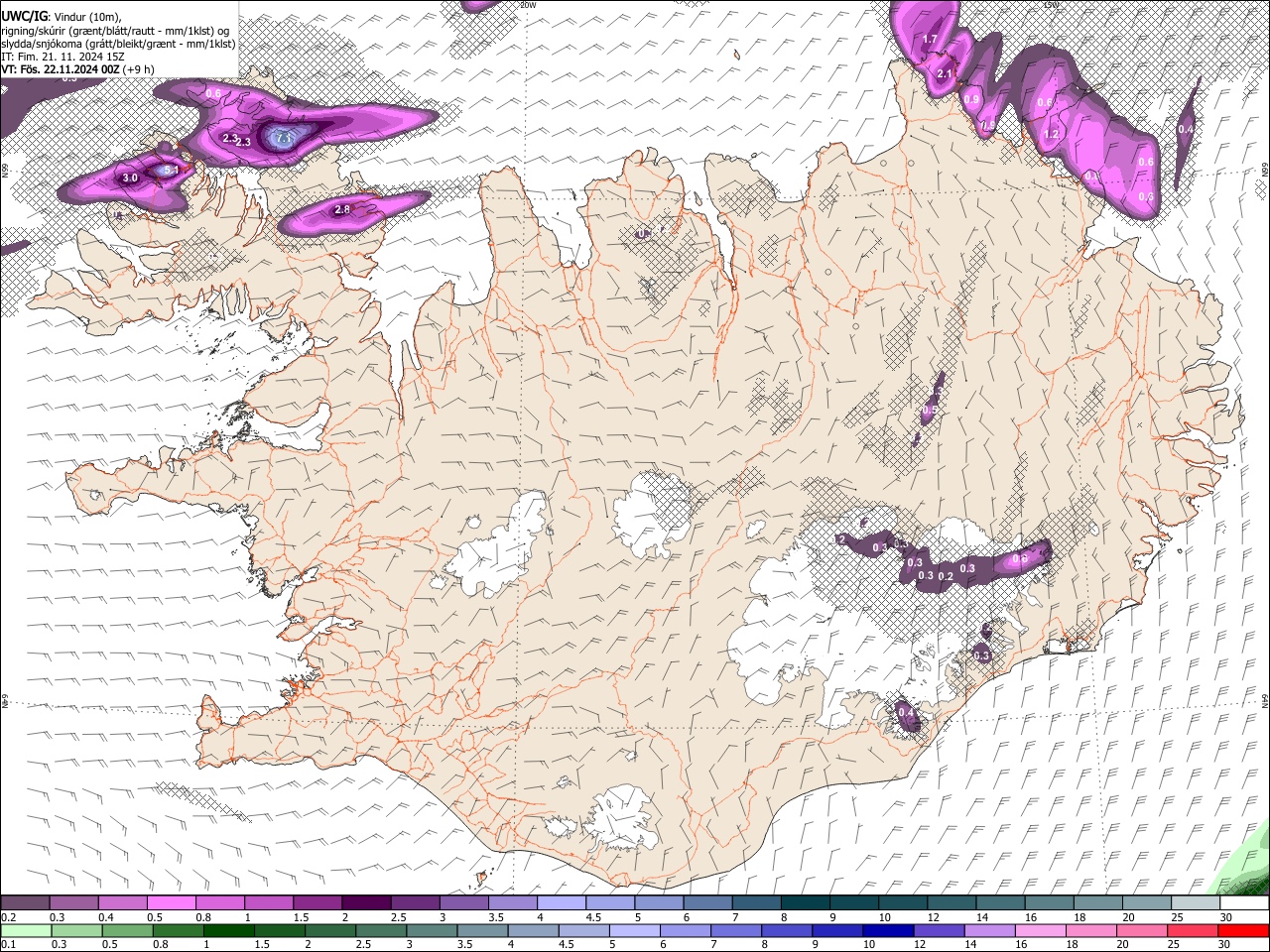Choose the light pink 16 swatch on the rain scale
1270x952 pixels.
1040,930
